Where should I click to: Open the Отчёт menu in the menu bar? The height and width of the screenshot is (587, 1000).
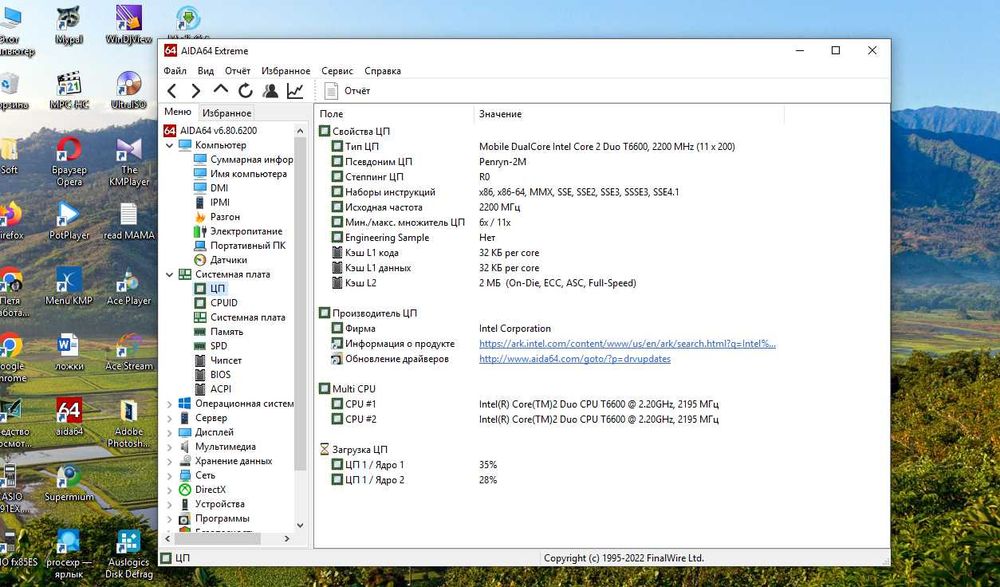(237, 71)
